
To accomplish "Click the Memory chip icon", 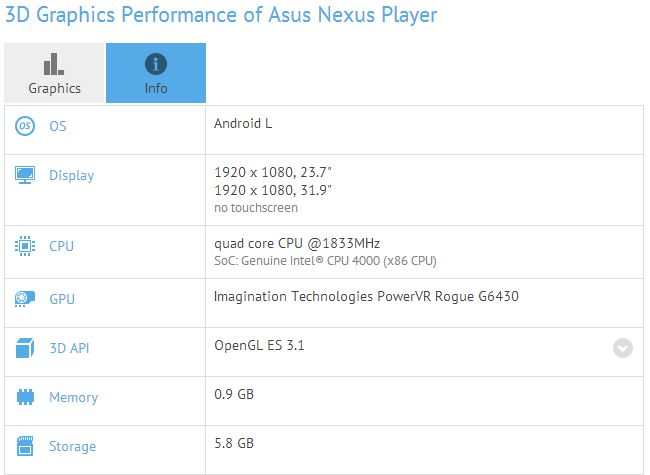I will point(26,397).
